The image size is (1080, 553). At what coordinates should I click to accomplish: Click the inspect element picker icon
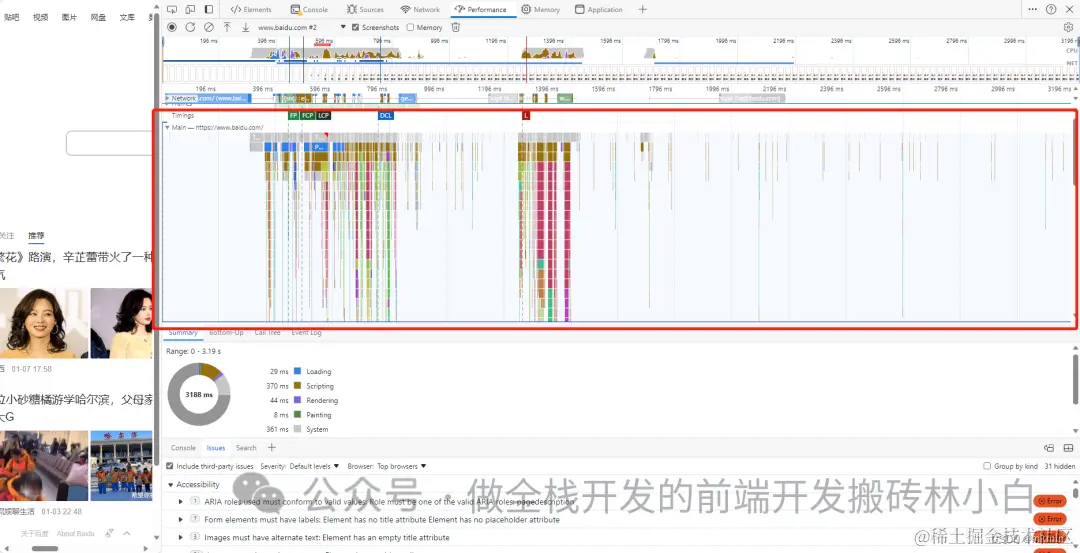172,10
